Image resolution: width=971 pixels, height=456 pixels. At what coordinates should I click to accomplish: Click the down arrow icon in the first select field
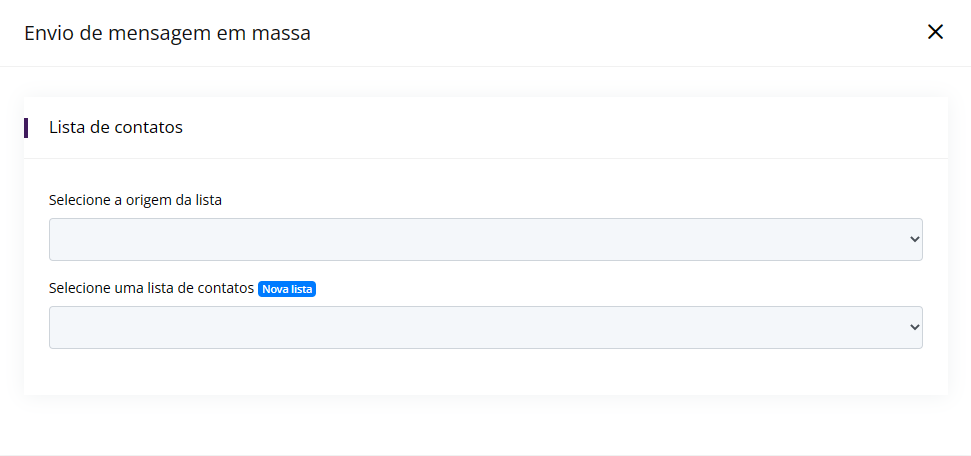[x=915, y=239]
